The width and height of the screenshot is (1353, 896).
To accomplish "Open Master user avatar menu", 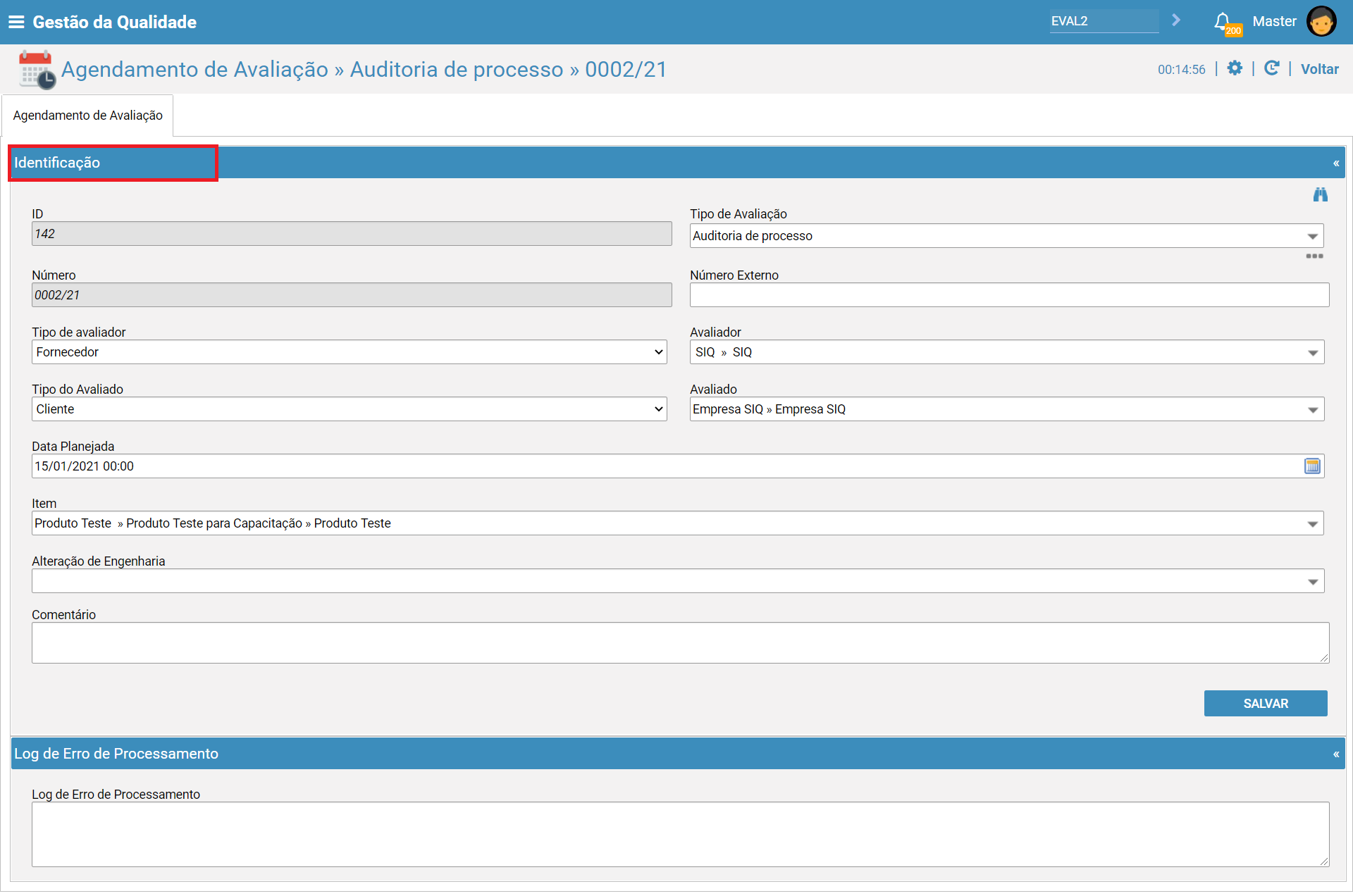I will point(1321,21).
